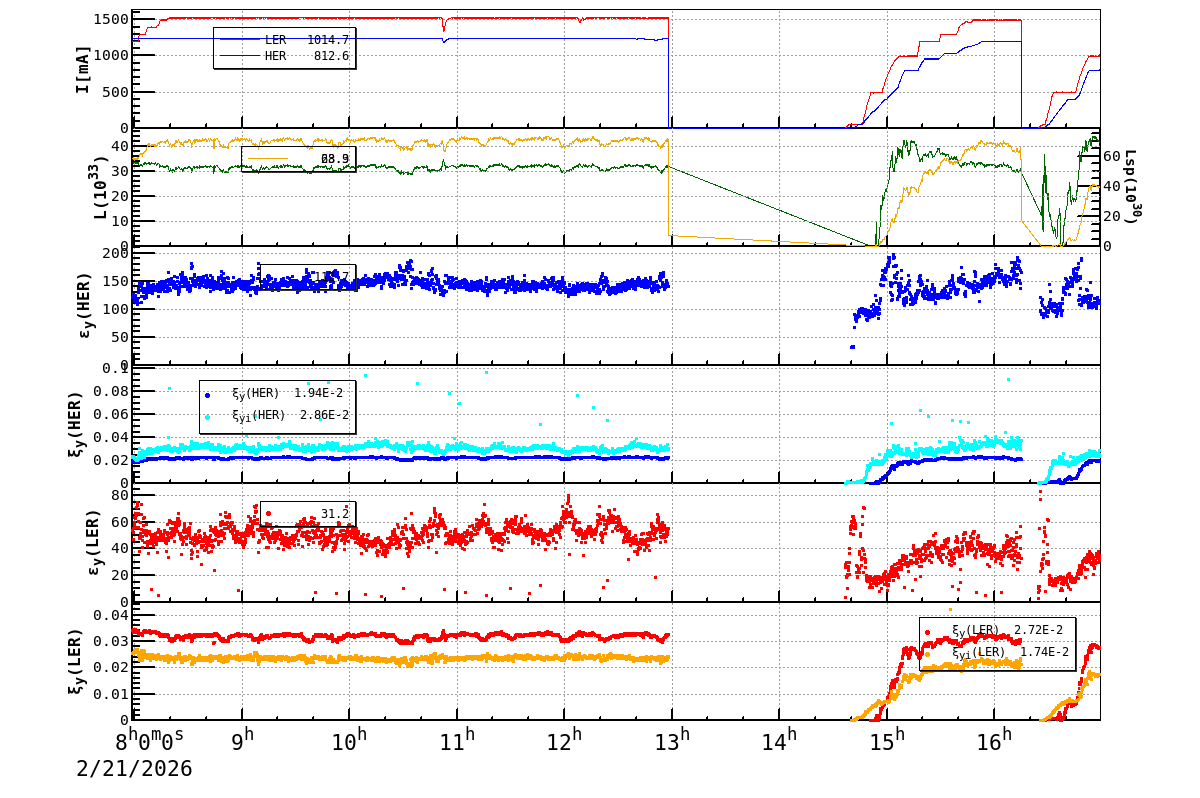This screenshot has height=798, width=1200.
Task: Click the 14h time tick label
Action: pos(781,741)
